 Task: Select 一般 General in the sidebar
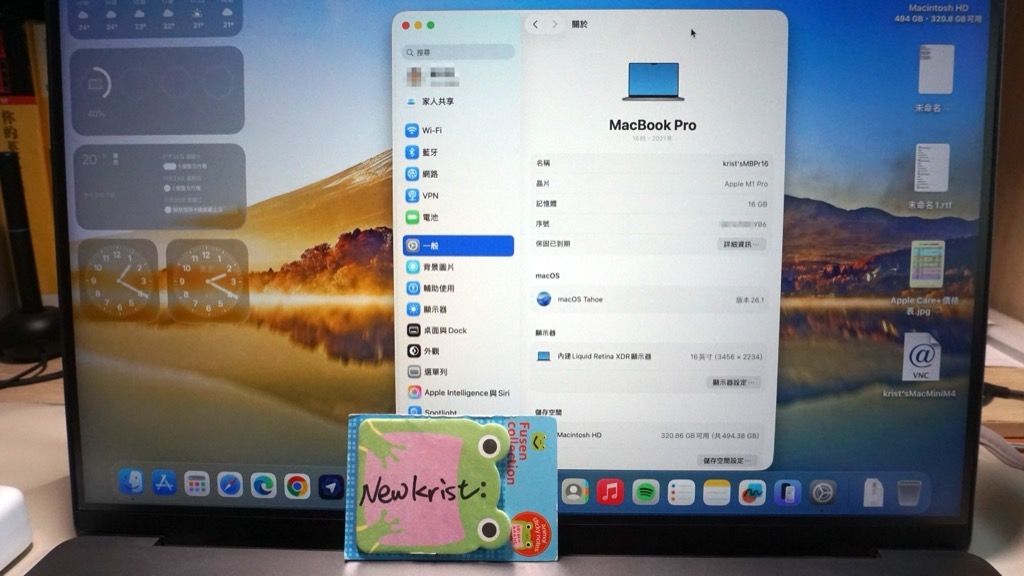click(458, 246)
